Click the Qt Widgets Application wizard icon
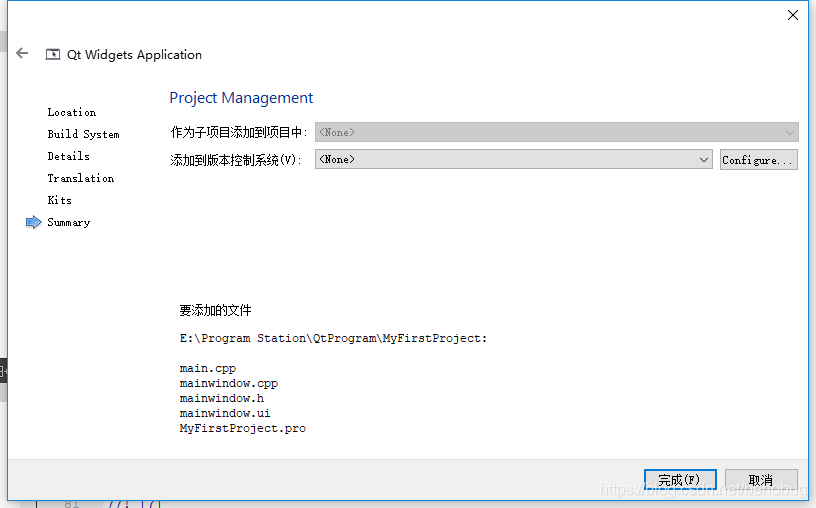Image resolution: width=816 pixels, height=508 pixels. [x=53, y=54]
